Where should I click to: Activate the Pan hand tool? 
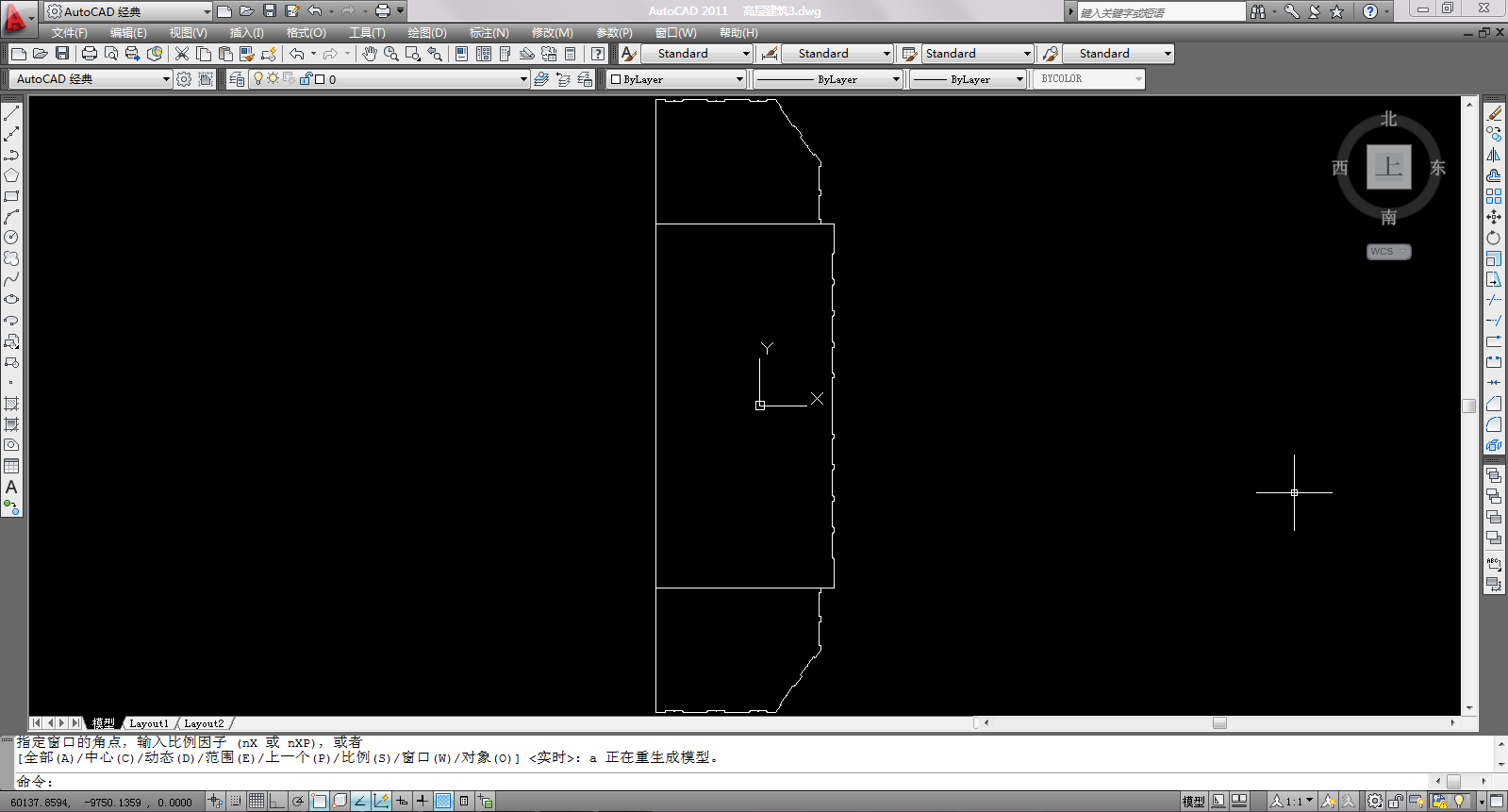click(370, 54)
